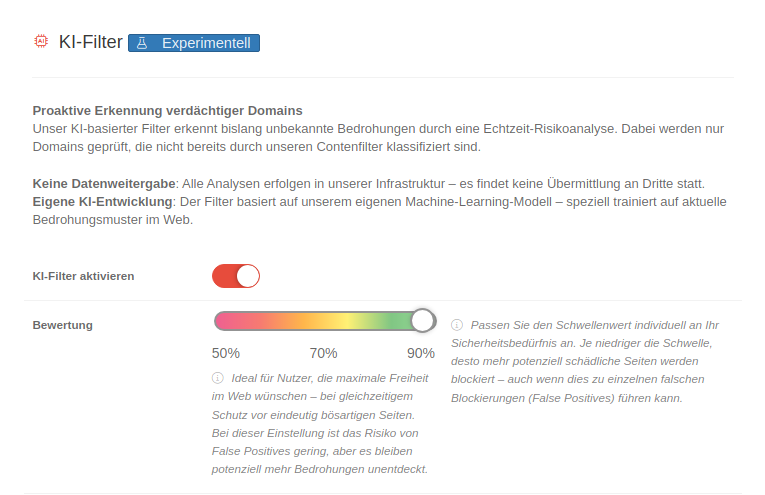Image resolution: width=765 pixels, height=495 pixels.
Task: Click the red start of Bewertung slider
Action: pyautogui.click(x=222, y=320)
